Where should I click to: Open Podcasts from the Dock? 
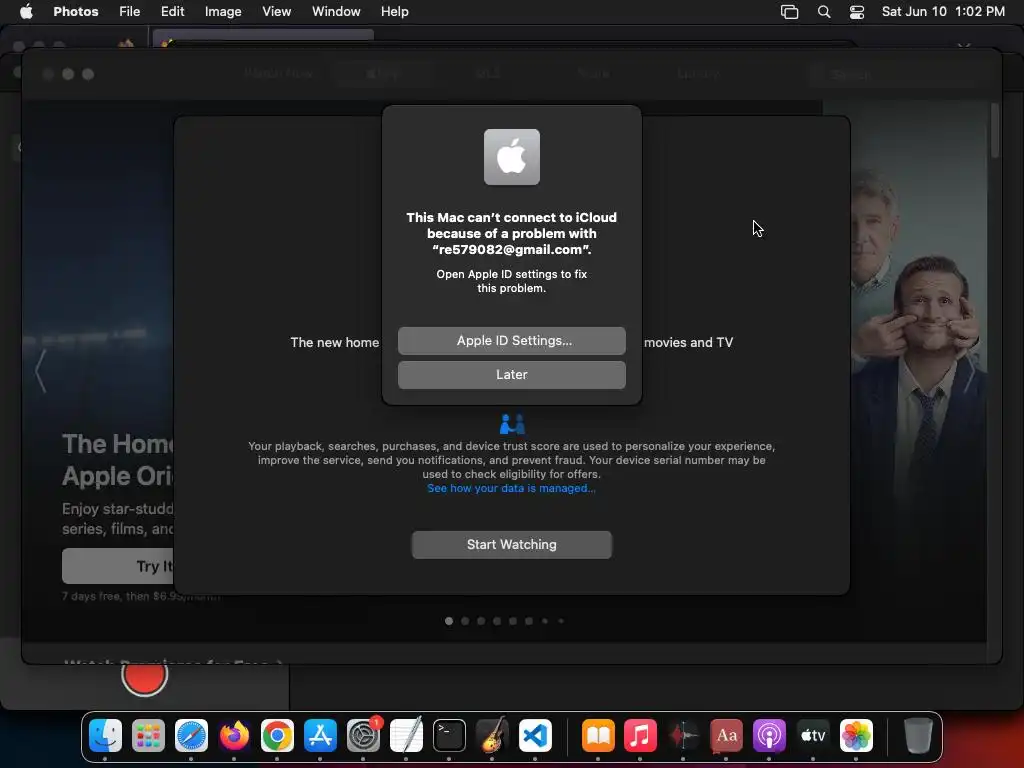770,736
